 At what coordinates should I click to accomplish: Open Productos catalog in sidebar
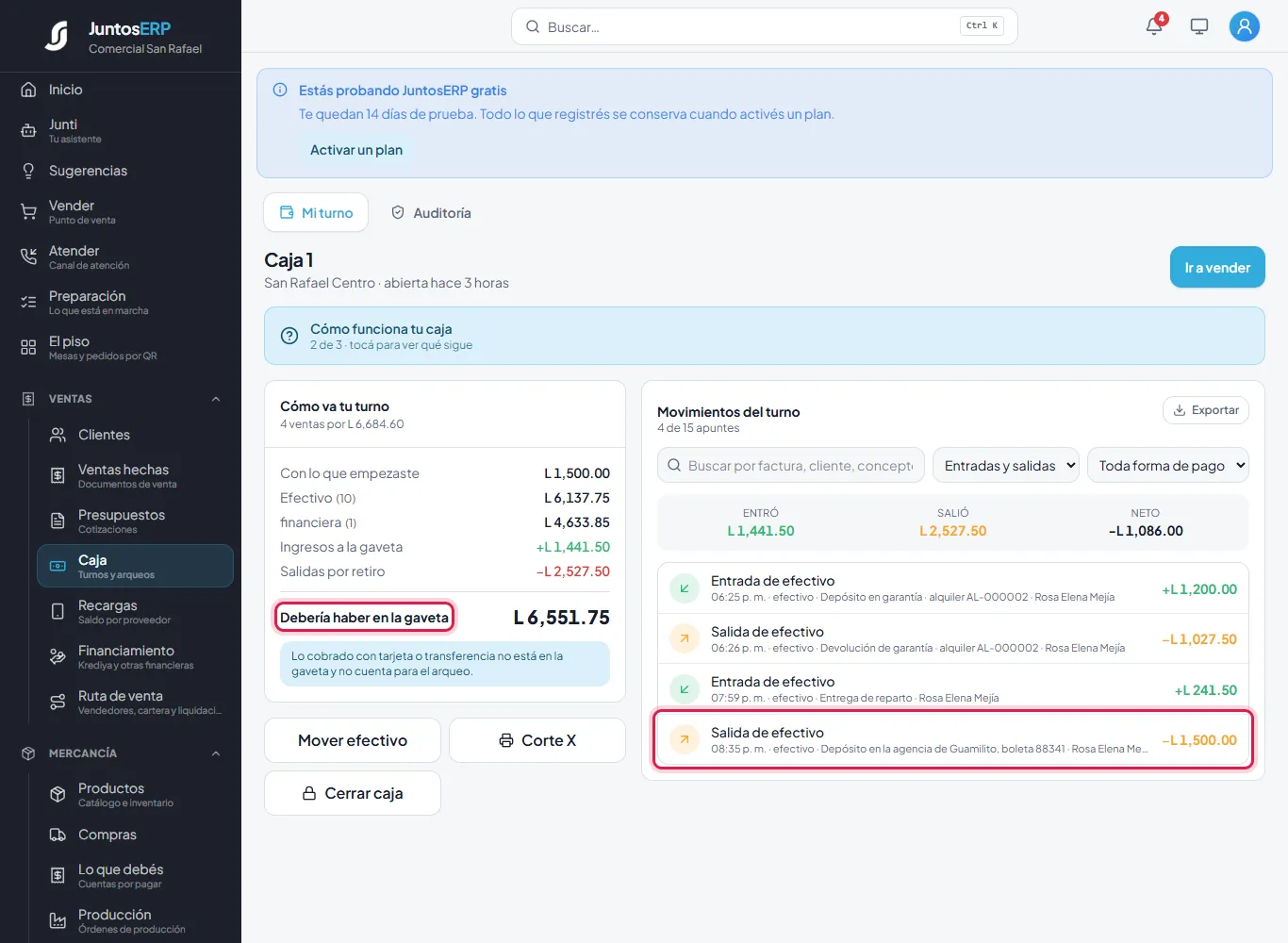(x=135, y=795)
